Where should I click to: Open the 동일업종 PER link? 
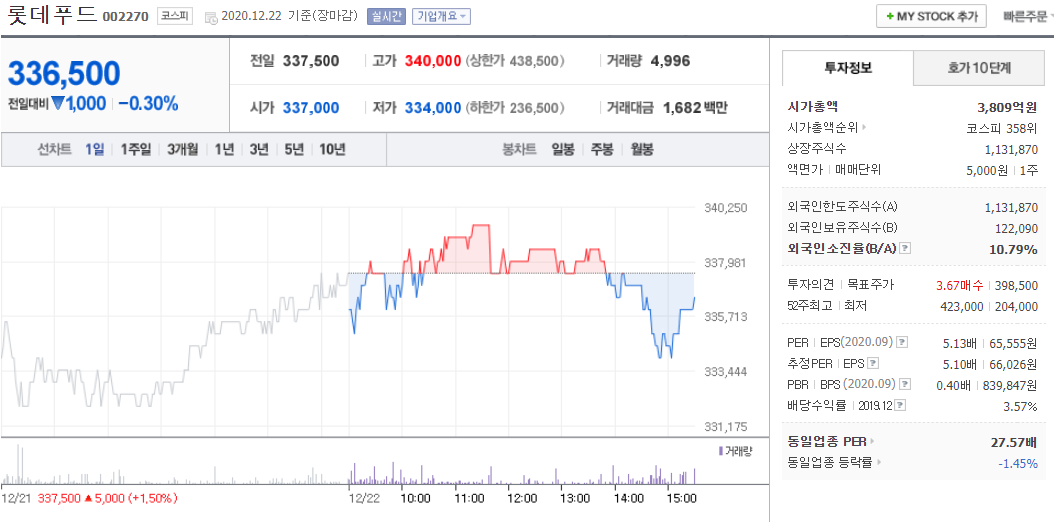(x=827, y=441)
